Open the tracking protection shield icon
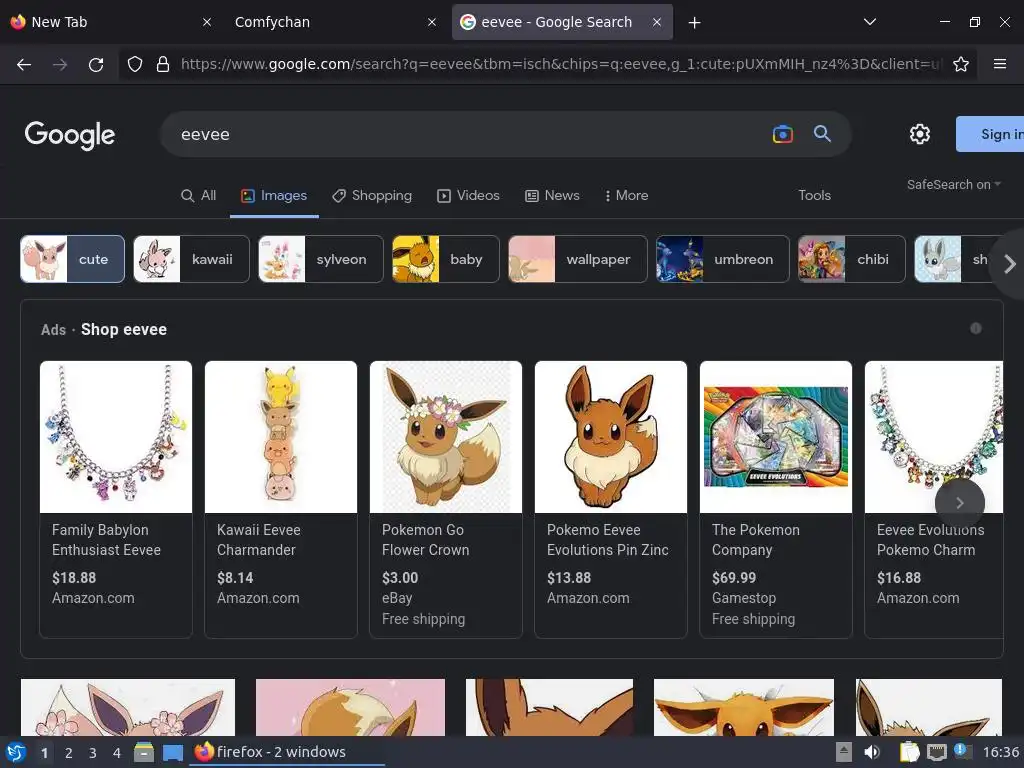 coord(135,64)
